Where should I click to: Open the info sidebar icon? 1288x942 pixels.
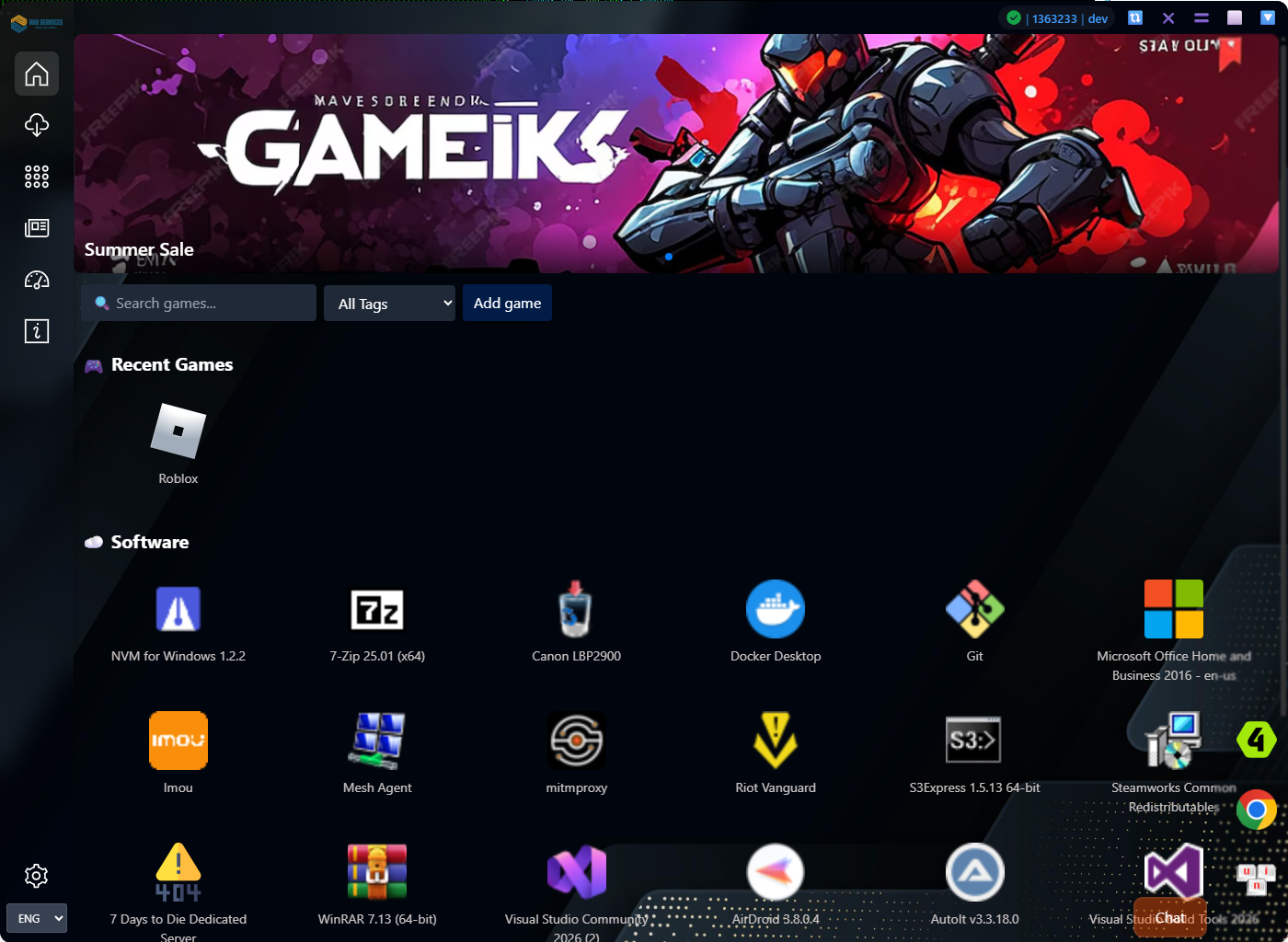pos(37,331)
